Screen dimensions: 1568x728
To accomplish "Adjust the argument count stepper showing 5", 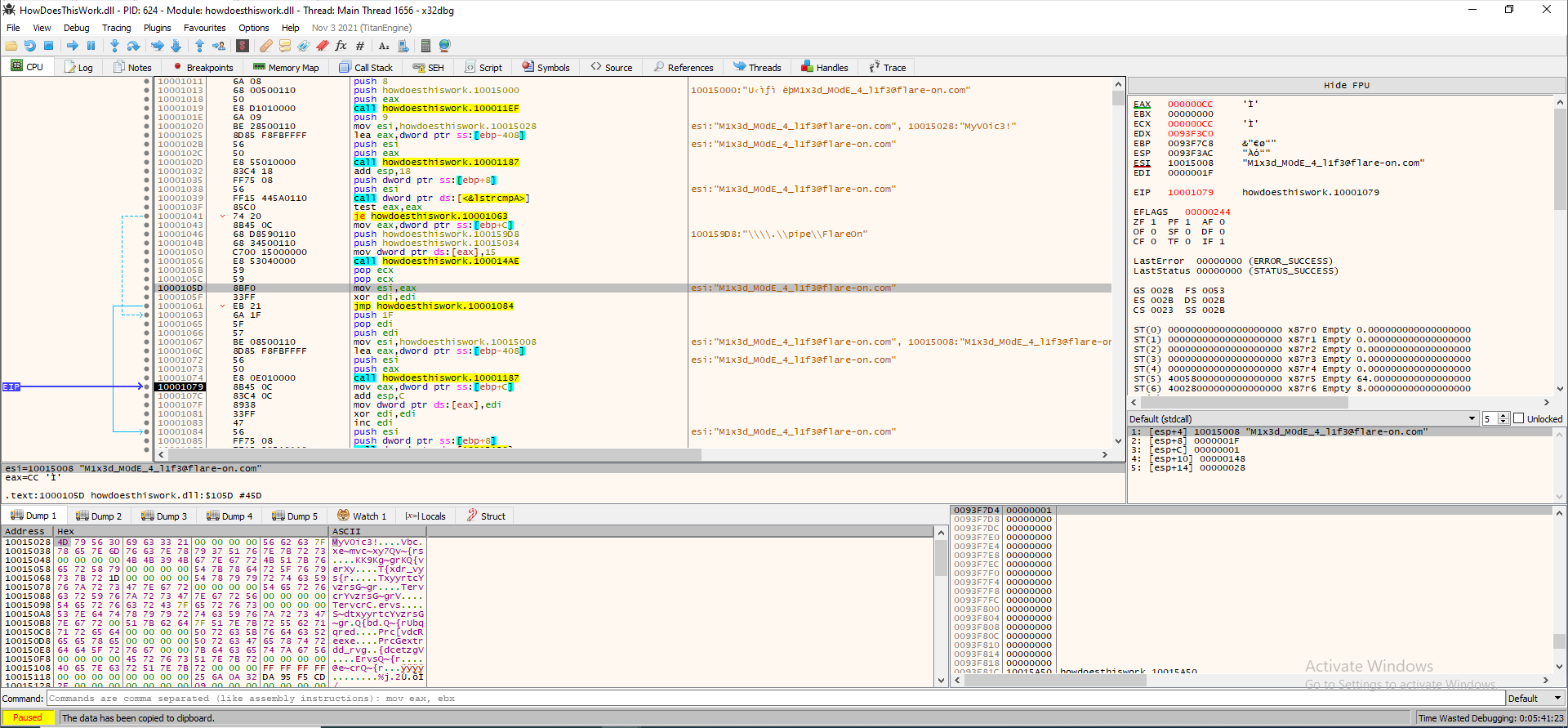I will [1495, 418].
